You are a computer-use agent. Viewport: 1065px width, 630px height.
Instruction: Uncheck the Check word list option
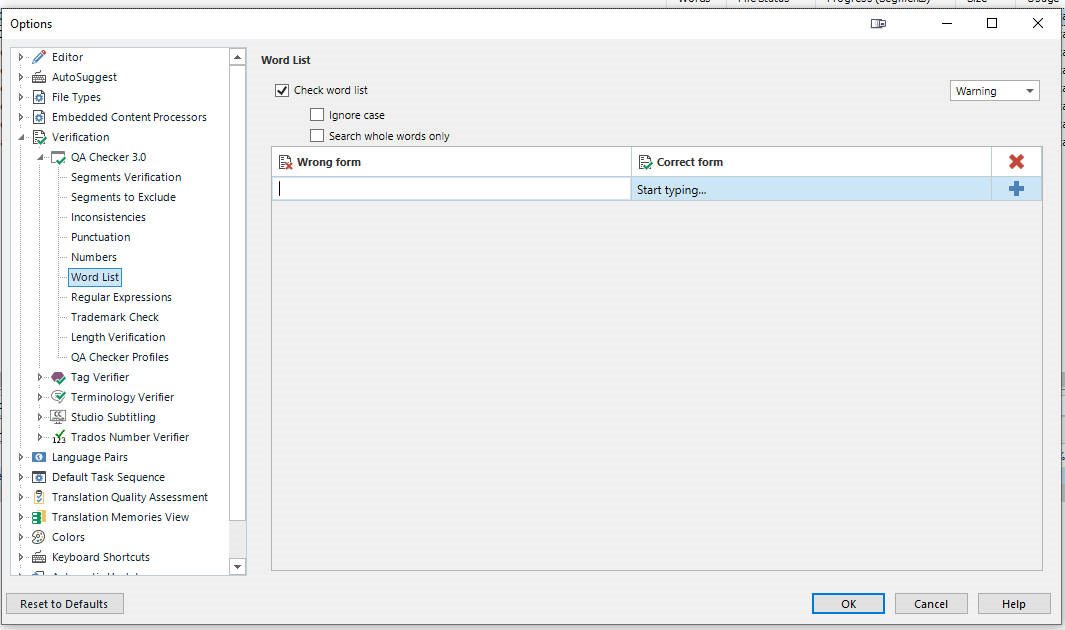281,90
